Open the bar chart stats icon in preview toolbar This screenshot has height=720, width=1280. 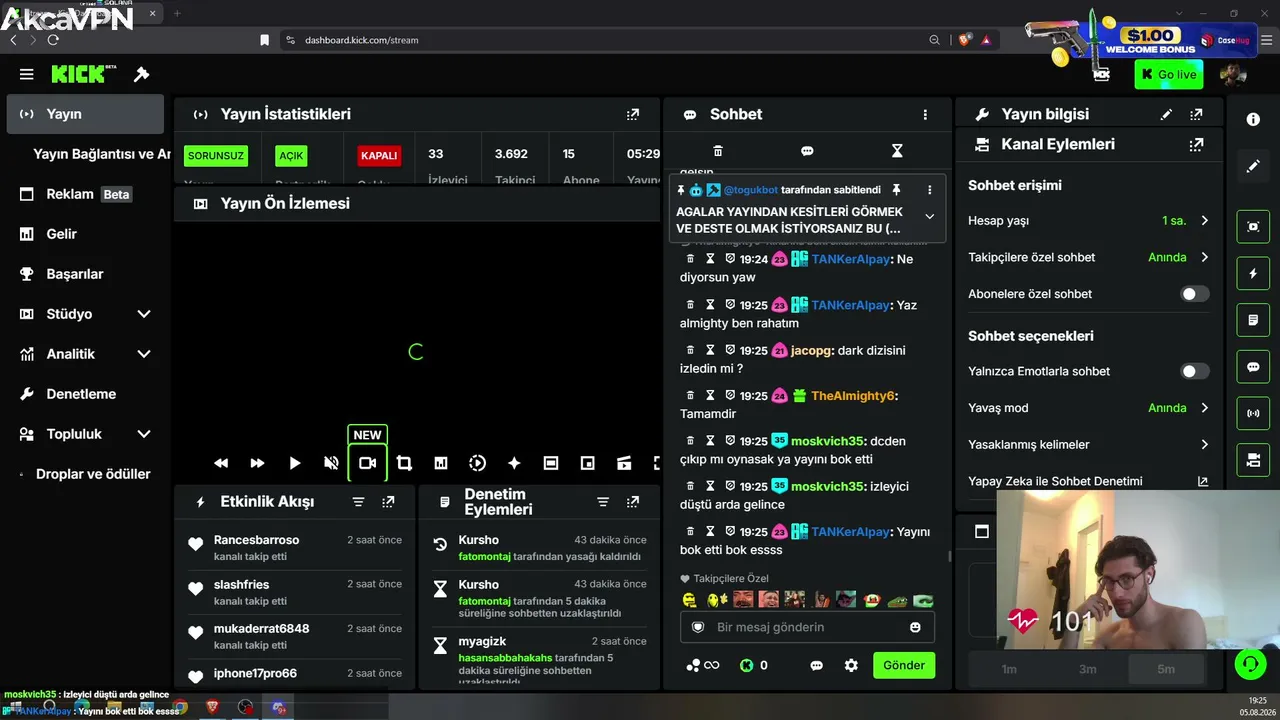pyautogui.click(x=441, y=463)
